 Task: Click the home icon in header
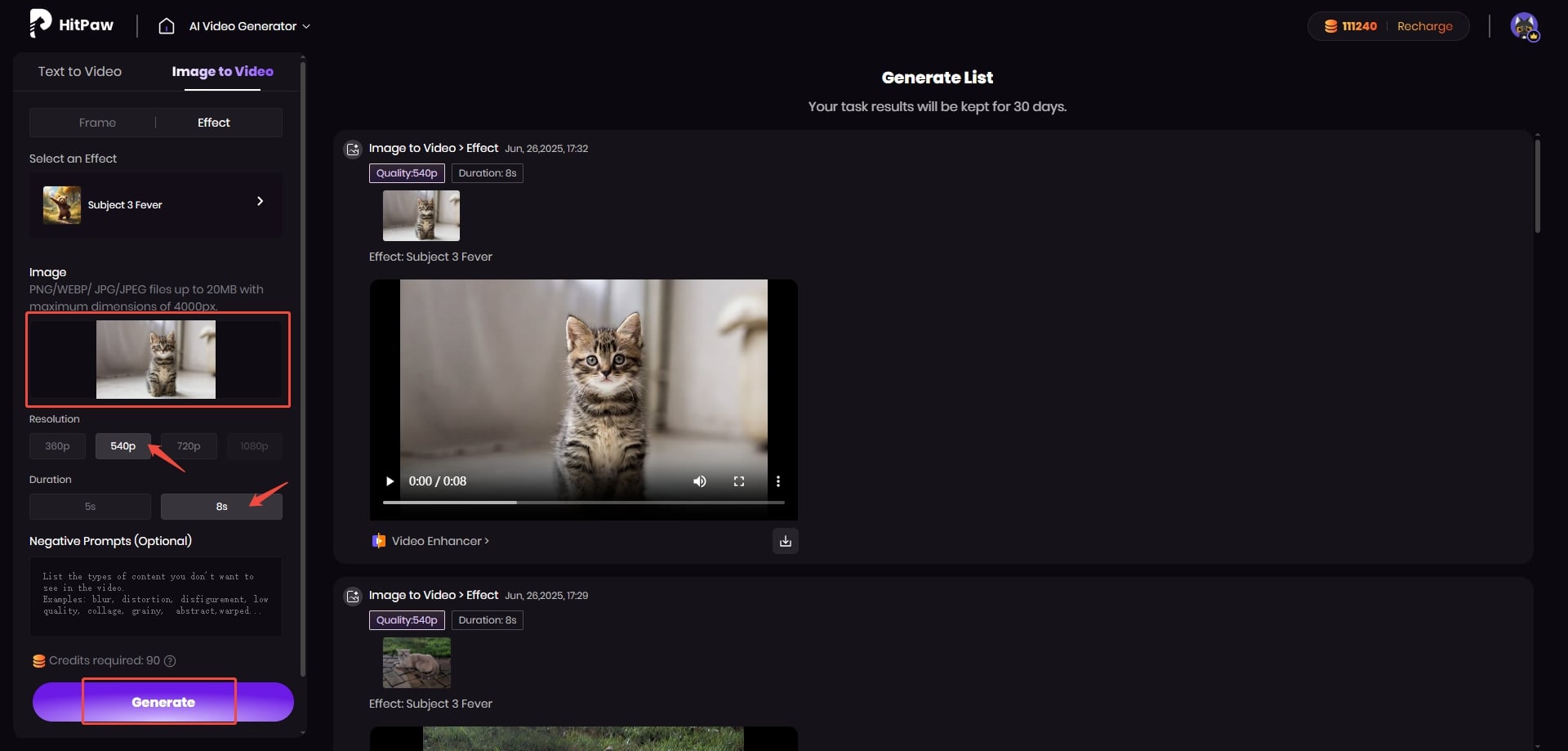pyautogui.click(x=167, y=26)
